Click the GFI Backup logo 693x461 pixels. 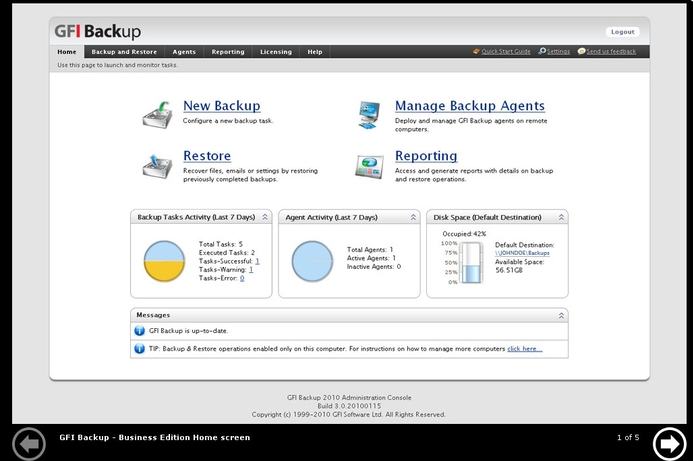(98, 31)
